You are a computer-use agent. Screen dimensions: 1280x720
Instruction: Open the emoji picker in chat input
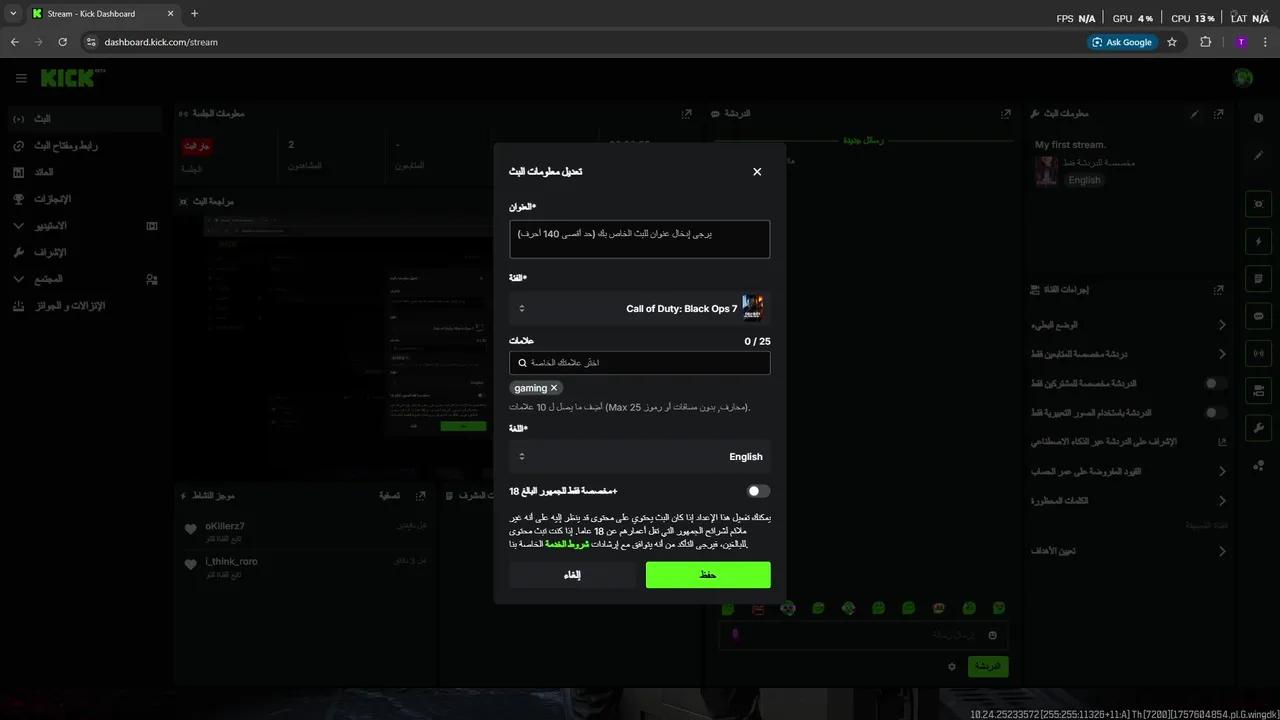tap(992, 635)
